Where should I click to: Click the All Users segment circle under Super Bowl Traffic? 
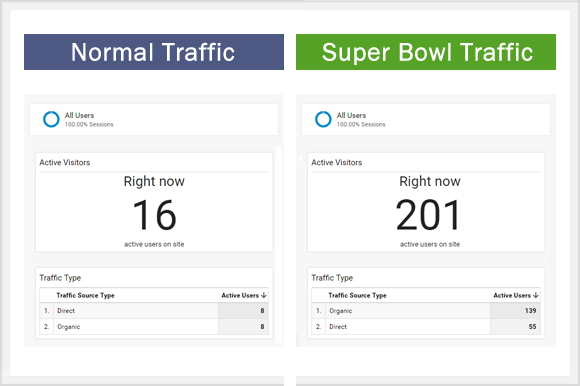323,119
